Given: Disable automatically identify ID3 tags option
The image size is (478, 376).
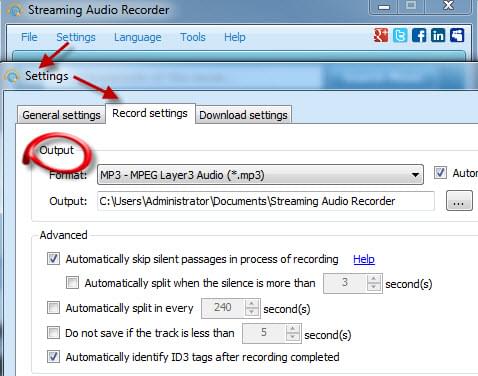Looking at the screenshot, I should 53,357.
